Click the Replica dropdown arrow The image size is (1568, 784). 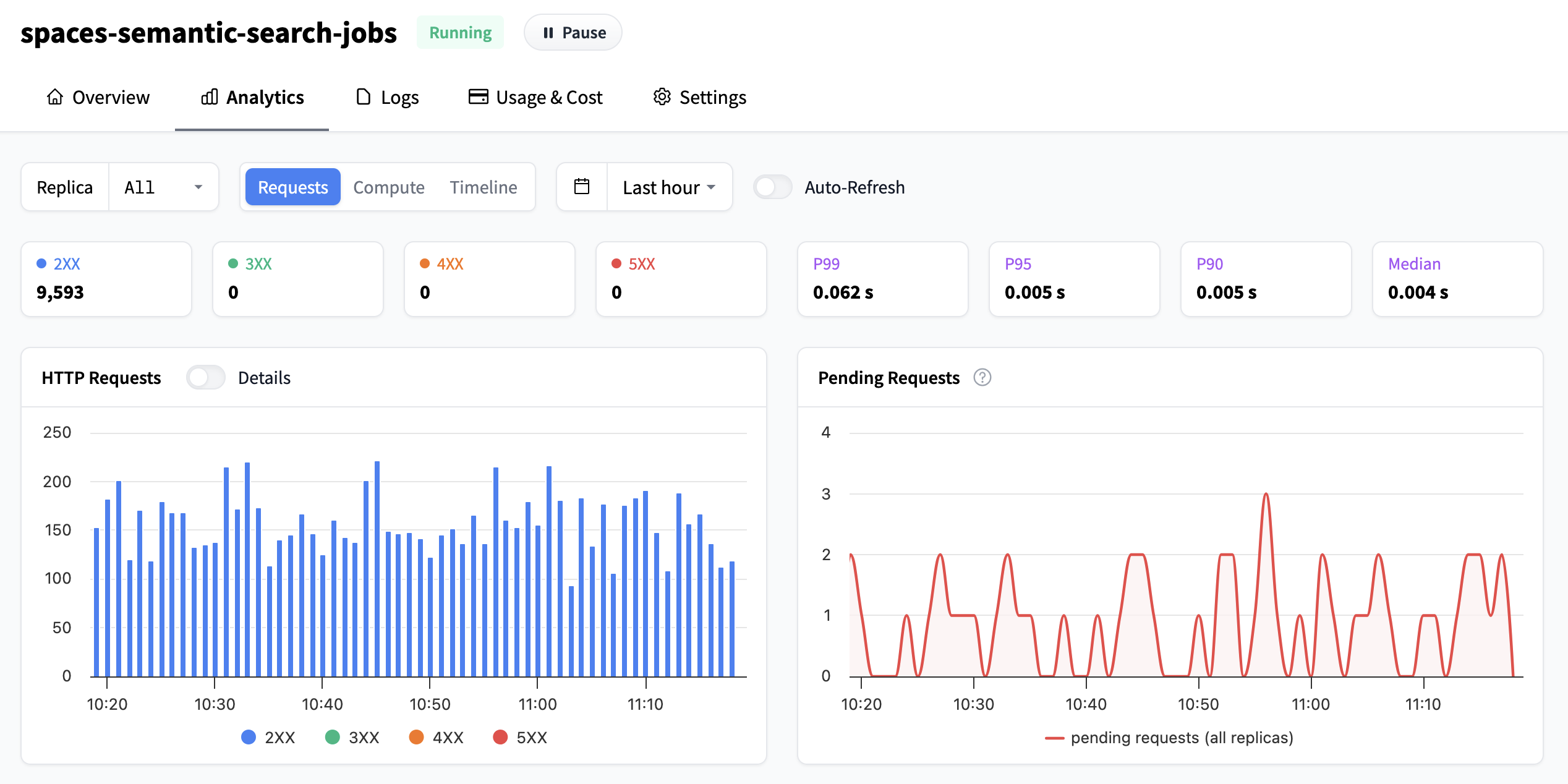click(198, 187)
